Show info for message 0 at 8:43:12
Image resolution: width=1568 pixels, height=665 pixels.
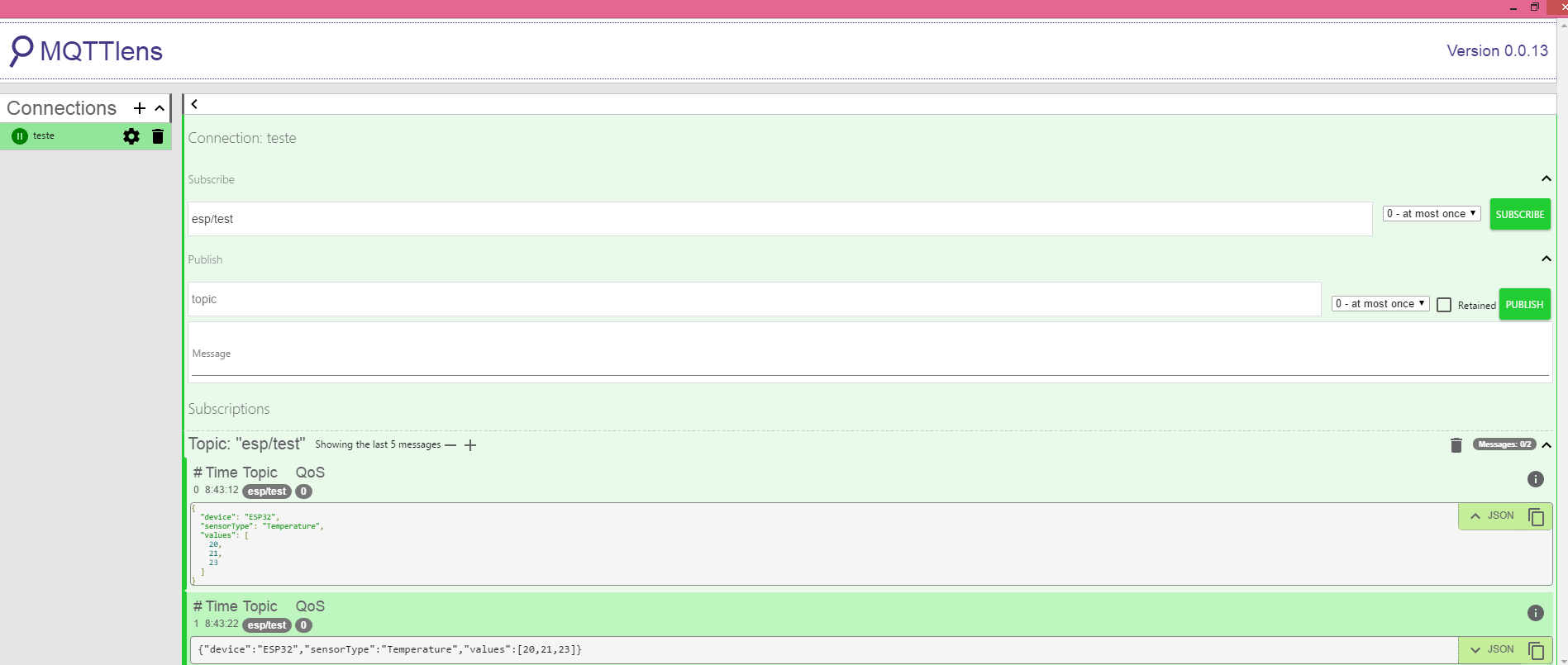tap(1536, 479)
